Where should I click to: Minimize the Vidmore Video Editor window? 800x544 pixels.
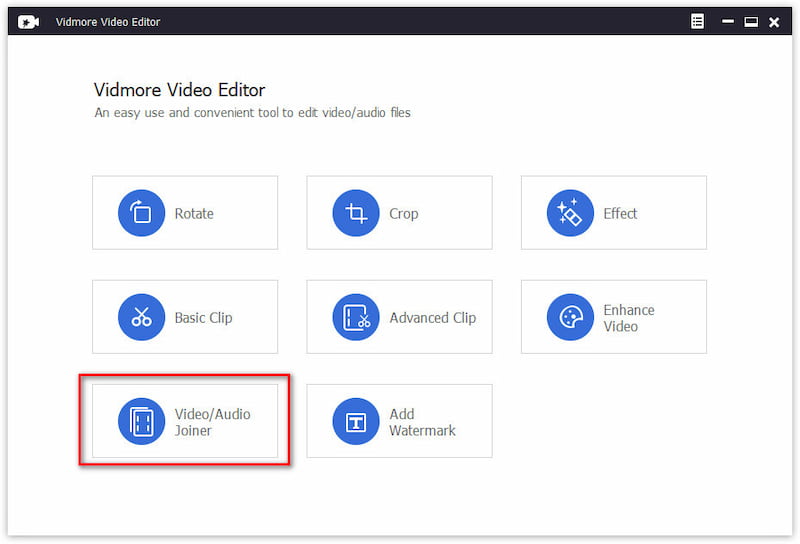point(724,22)
